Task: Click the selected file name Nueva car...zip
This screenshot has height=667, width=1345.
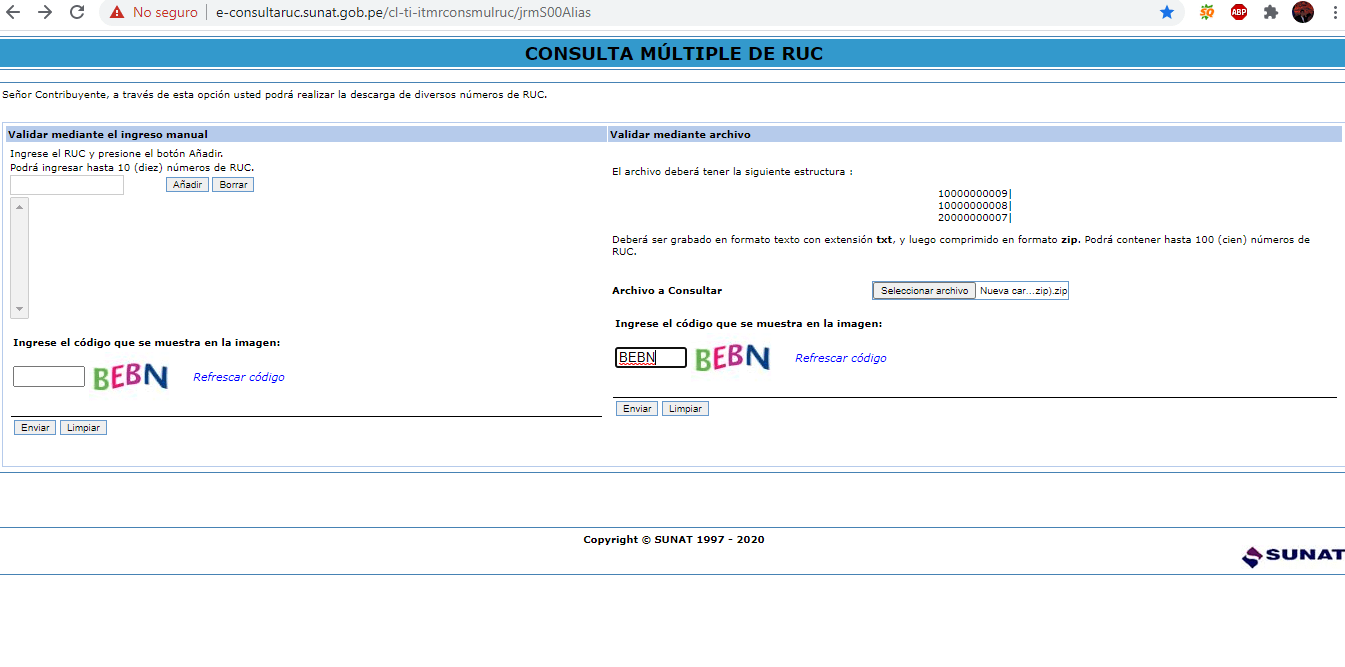Action: pyautogui.click(x=1024, y=291)
